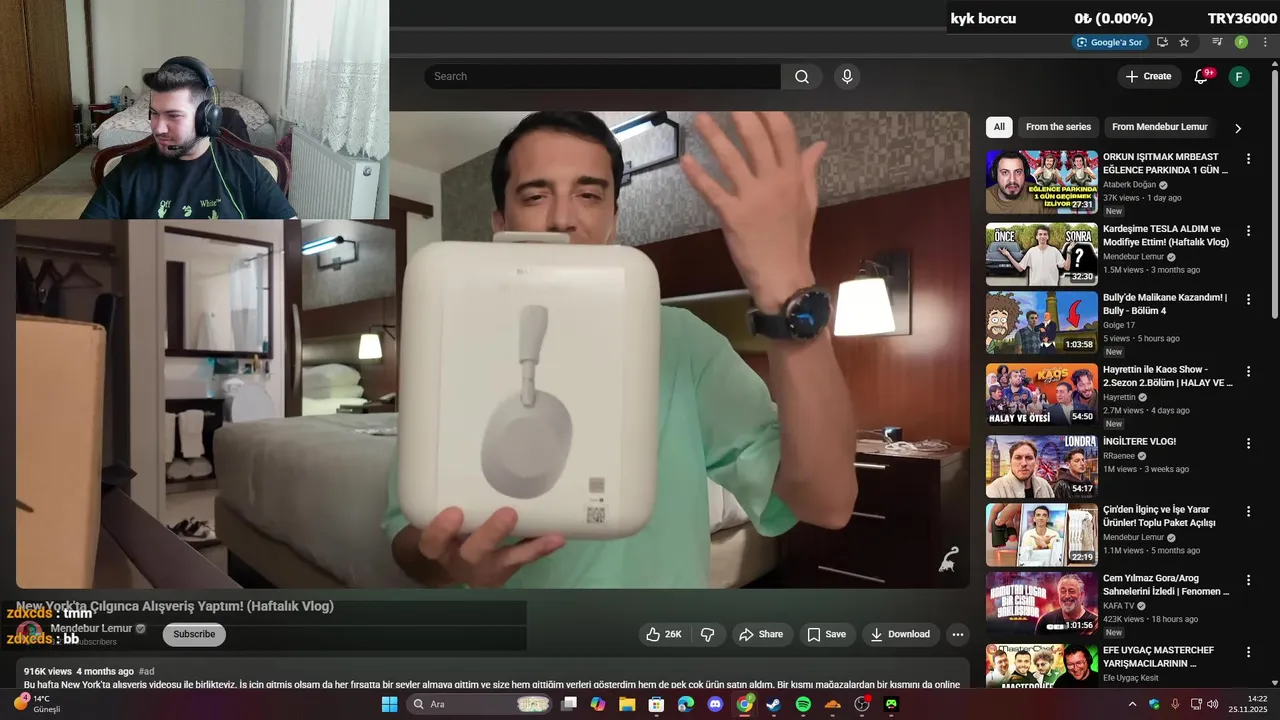The width and height of the screenshot is (1280, 720).
Task: Click the YouTube search magnifier button
Action: (x=802, y=77)
